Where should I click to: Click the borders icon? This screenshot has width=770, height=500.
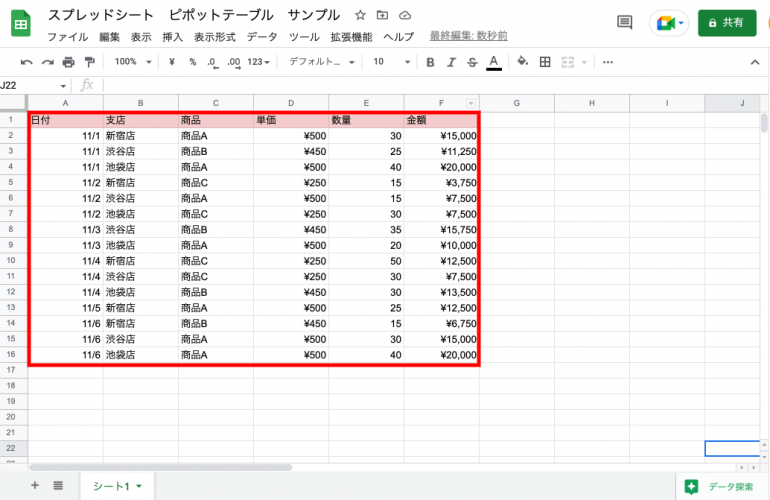pyautogui.click(x=545, y=62)
